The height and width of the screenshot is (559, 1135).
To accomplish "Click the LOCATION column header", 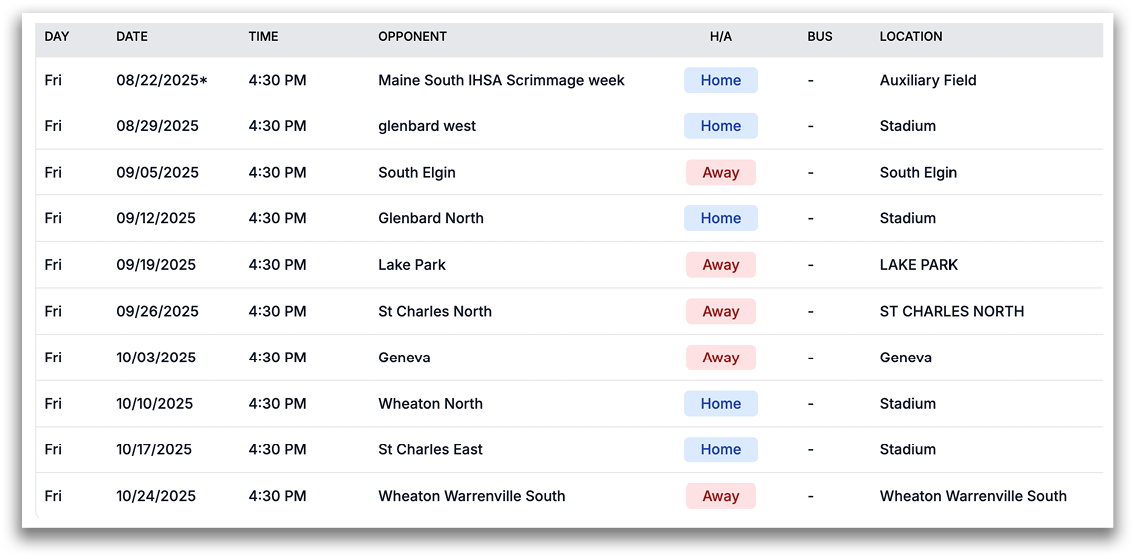I will pos(910,37).
